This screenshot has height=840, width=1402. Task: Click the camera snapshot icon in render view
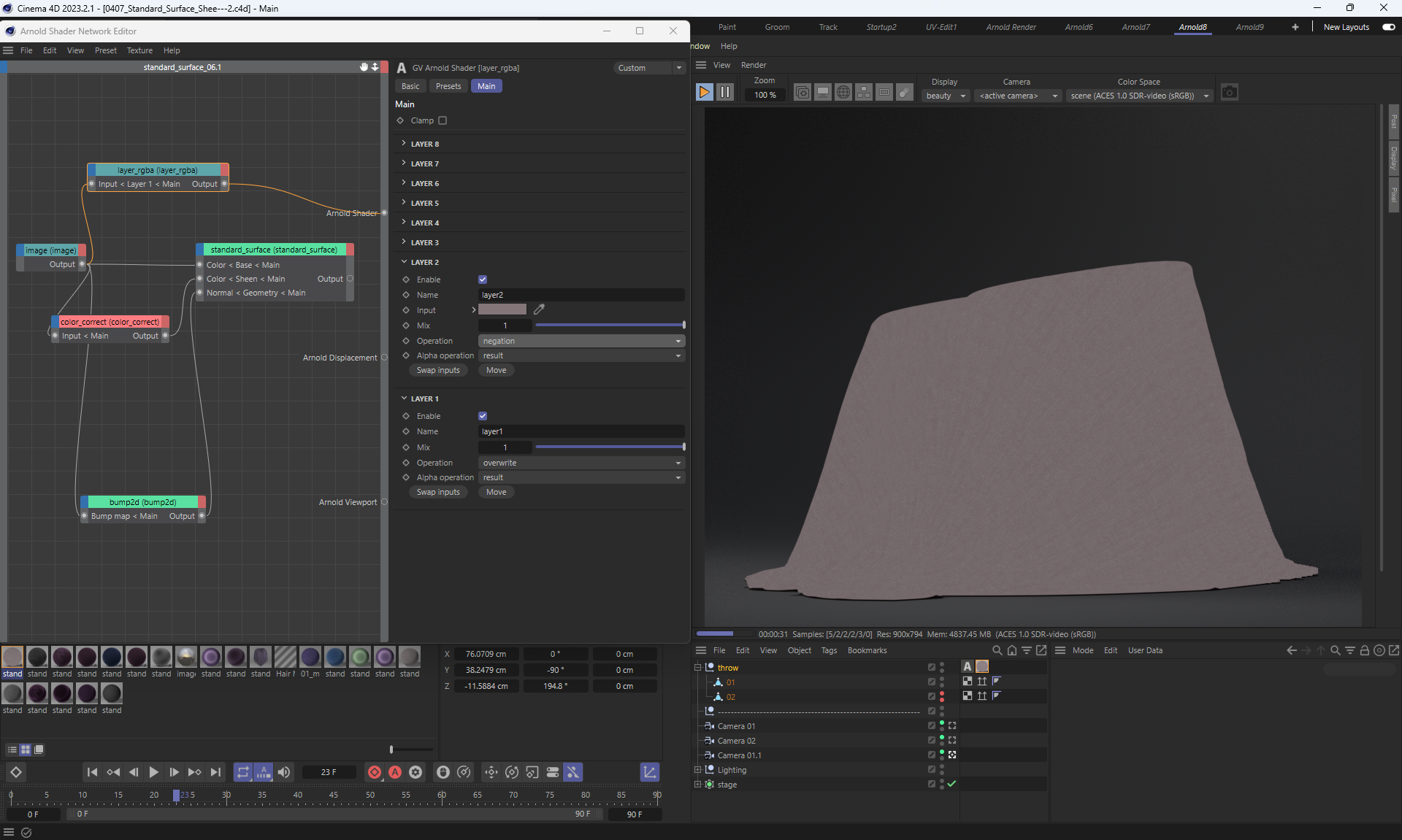tap(1229, 93)
